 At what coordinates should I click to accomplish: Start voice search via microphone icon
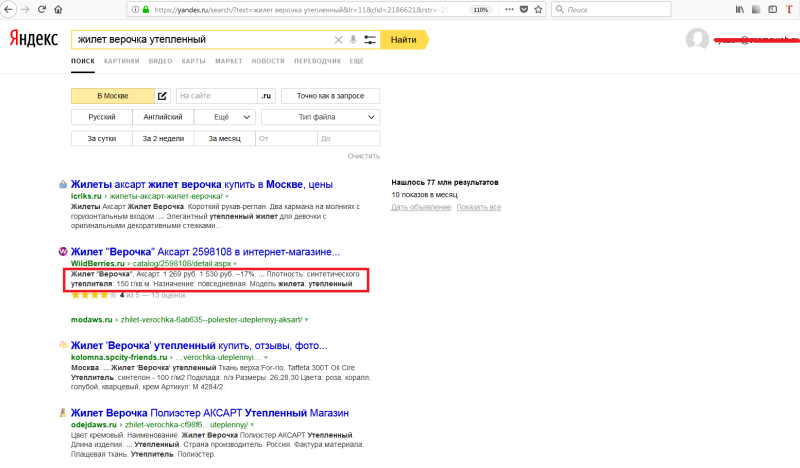pos(353,40)
